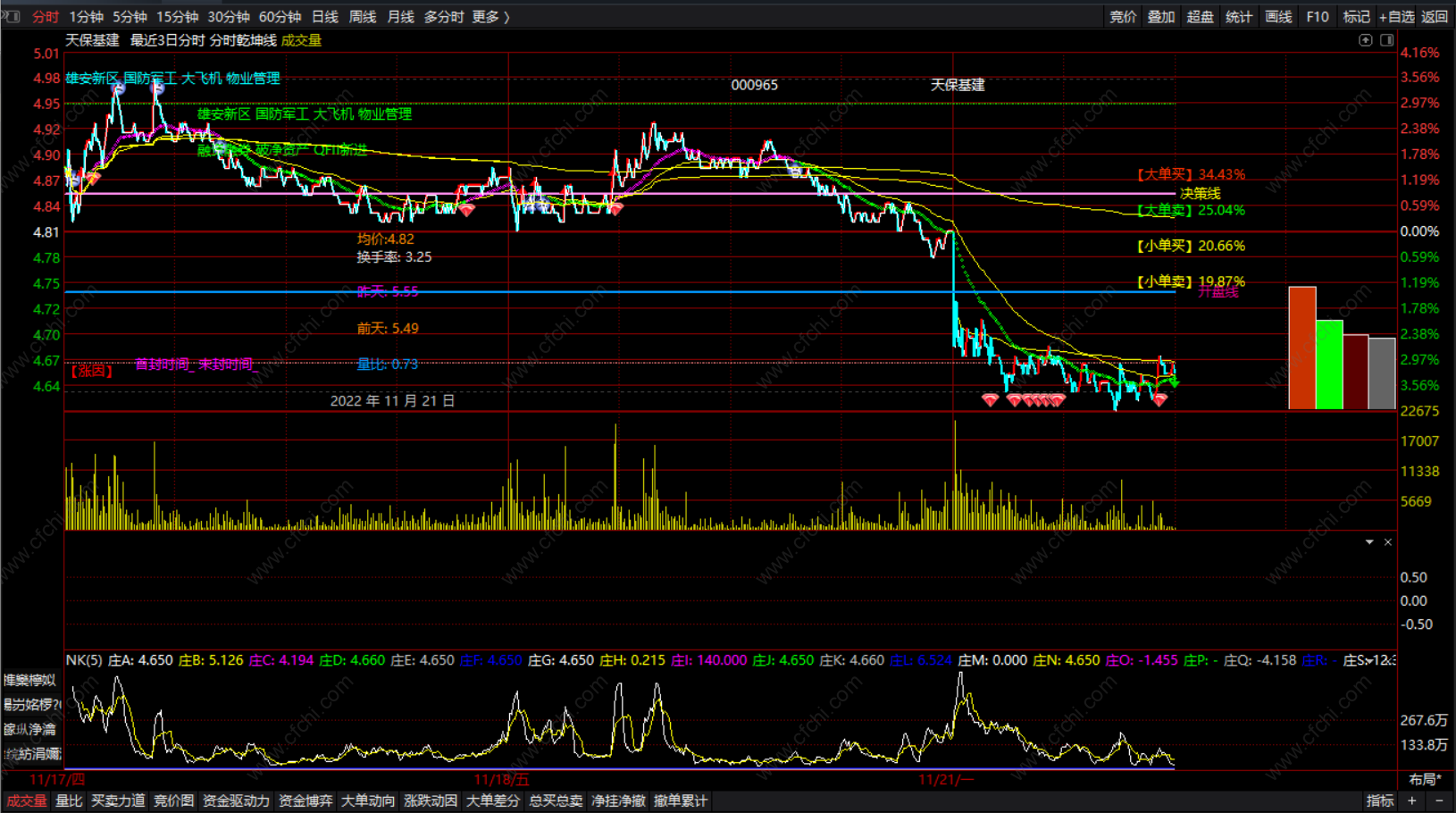Add an indicator pane with the plus button

(x=1412, y=800)
